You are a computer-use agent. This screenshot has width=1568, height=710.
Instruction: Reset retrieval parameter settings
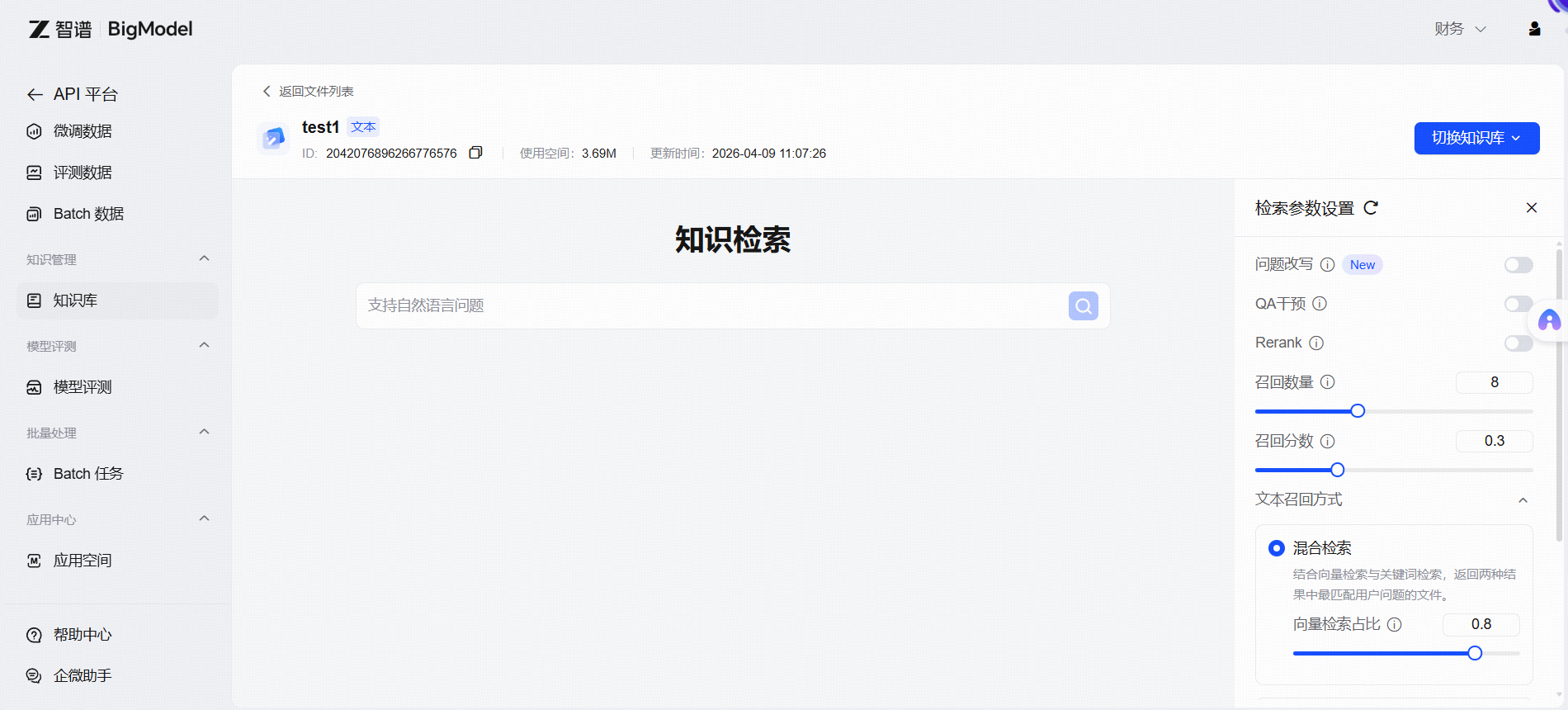coord(1371,208)
